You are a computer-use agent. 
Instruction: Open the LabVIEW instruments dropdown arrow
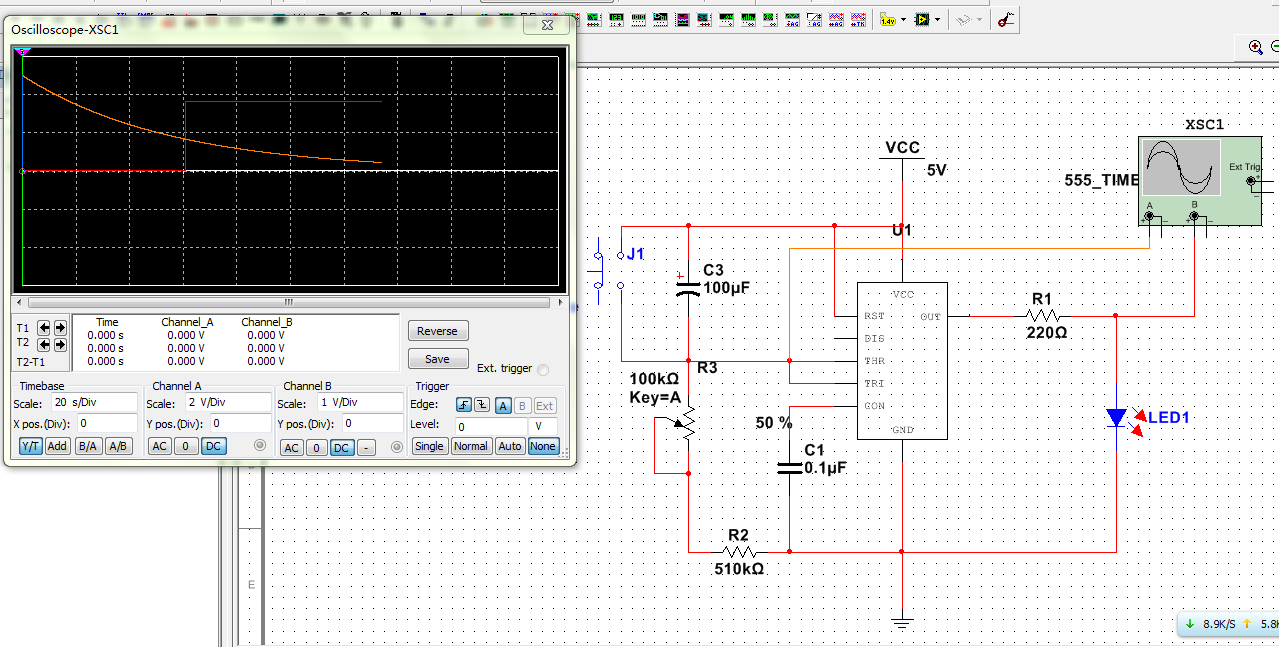937,19
